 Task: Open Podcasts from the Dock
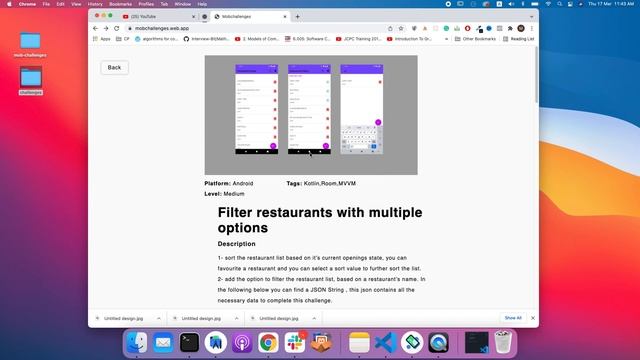coord(242,342)
